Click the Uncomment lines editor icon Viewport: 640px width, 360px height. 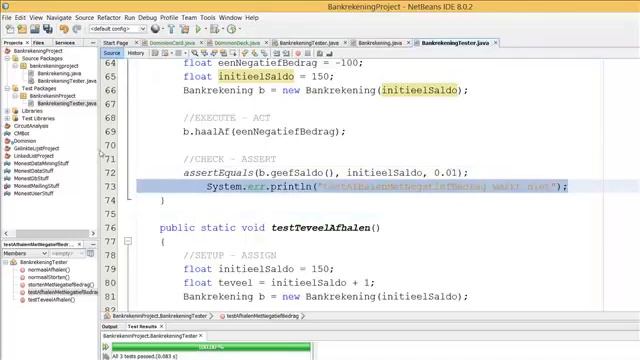pos(329,53)
